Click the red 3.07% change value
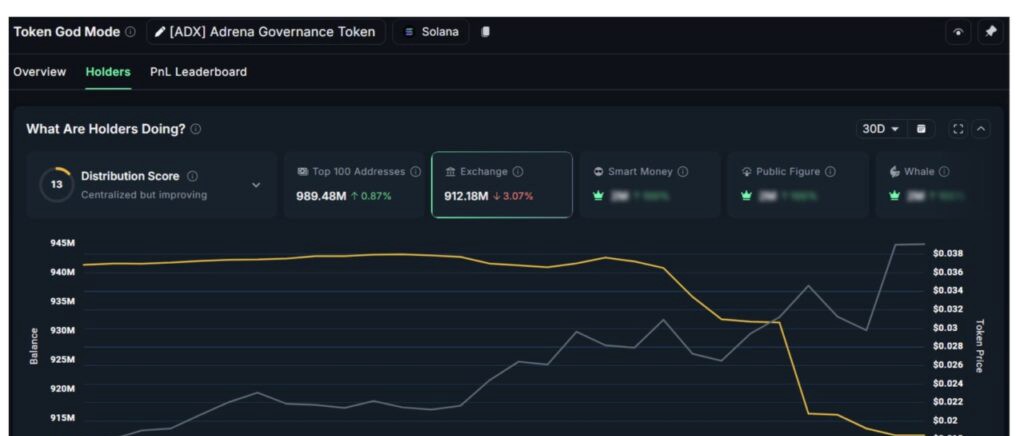The height and width of the screenshot is (436, 1024). [x=513, y=196]
